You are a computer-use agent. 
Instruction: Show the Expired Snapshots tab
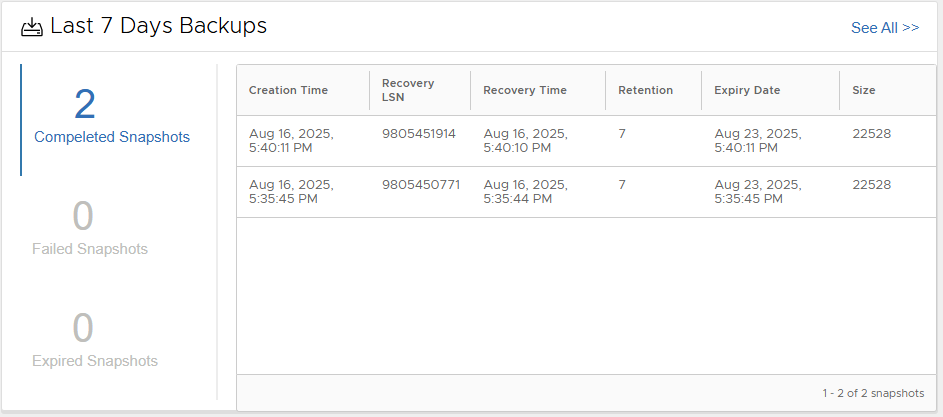pos(95,361)
